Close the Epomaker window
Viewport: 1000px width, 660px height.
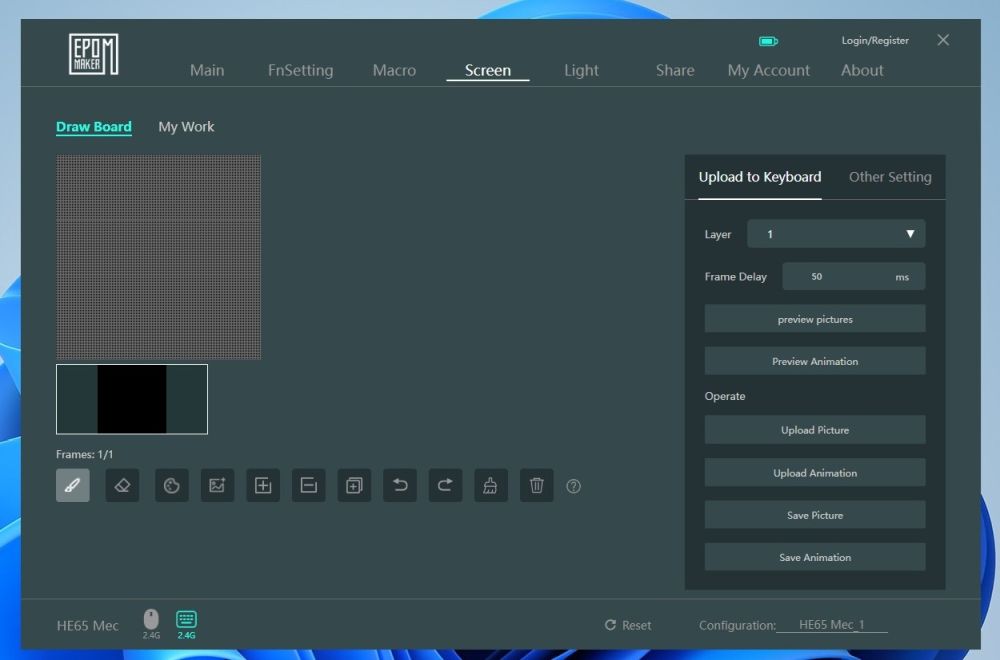(x=943, y=40)
